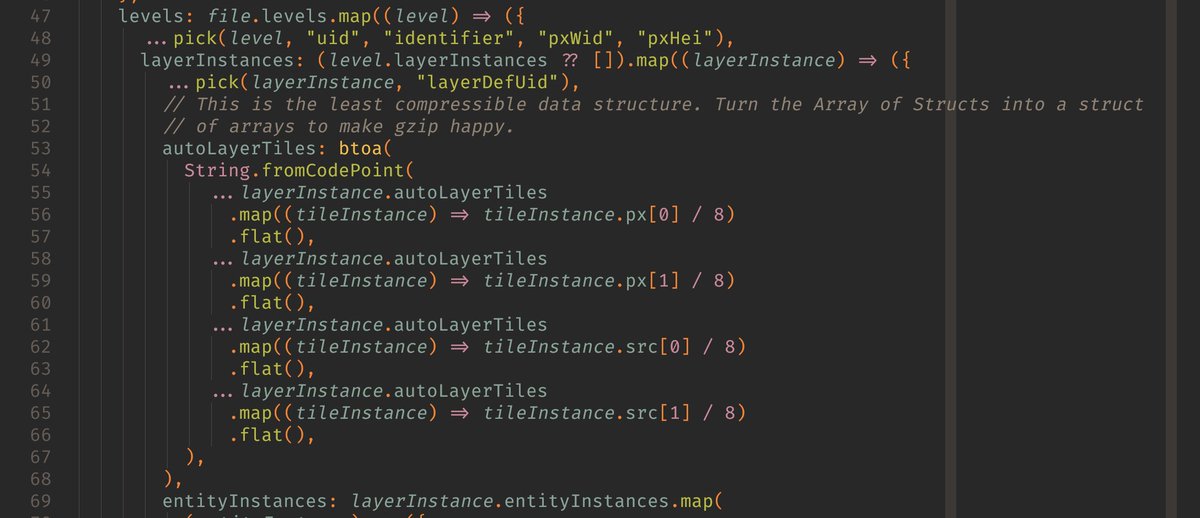This screenshot has height=518, width=1200.
Task: Place cursor on the "layerInstances:" key
Action: (223, 60)
